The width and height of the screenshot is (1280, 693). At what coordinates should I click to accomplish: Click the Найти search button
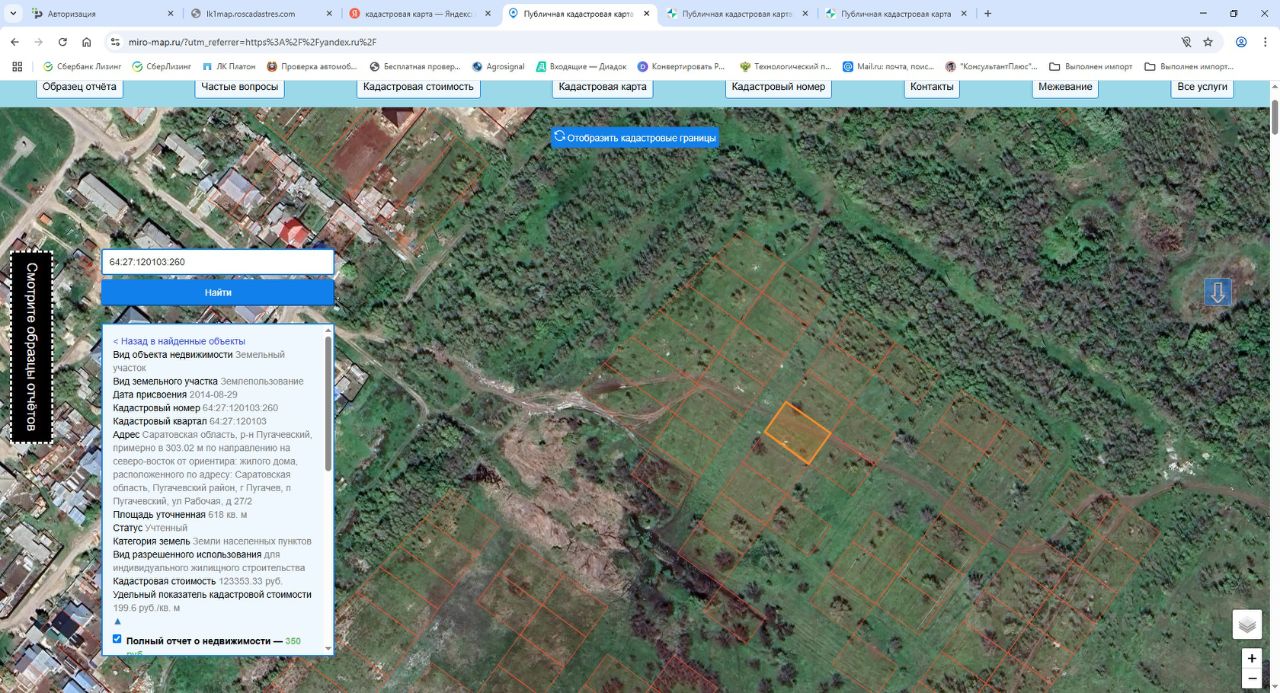click(217, 292)
